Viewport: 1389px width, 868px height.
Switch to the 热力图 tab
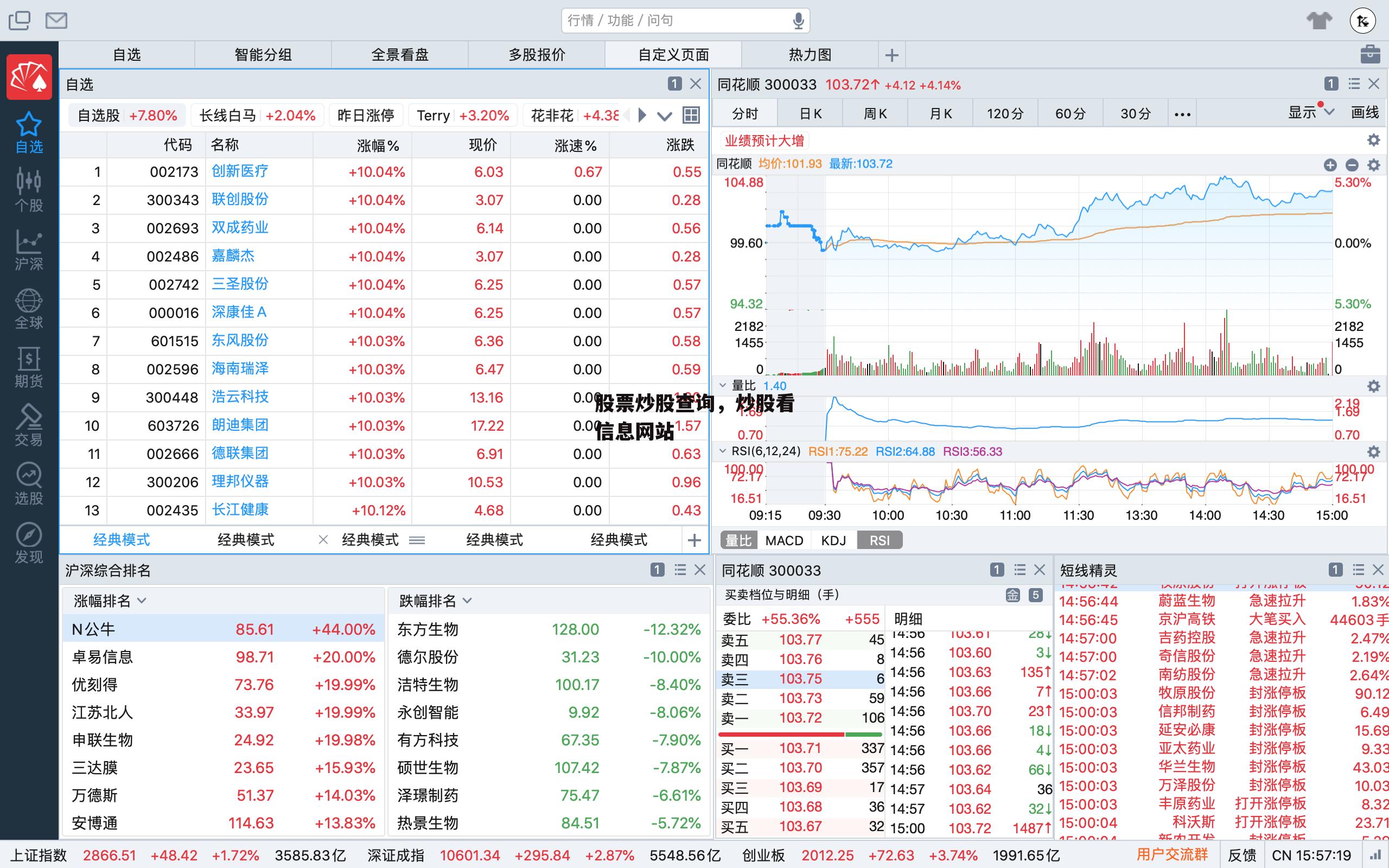[x=810, y=55]
